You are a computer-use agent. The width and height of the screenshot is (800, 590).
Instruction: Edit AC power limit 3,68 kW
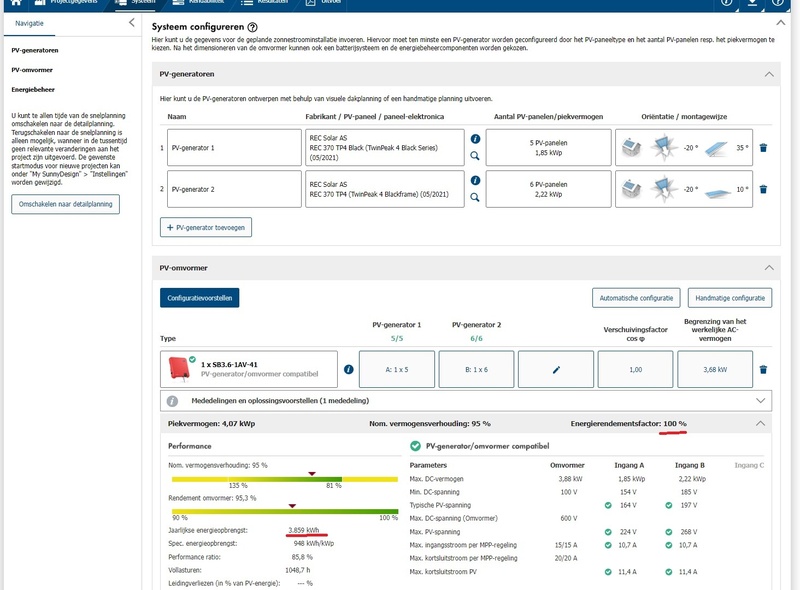tap(715, 370)
